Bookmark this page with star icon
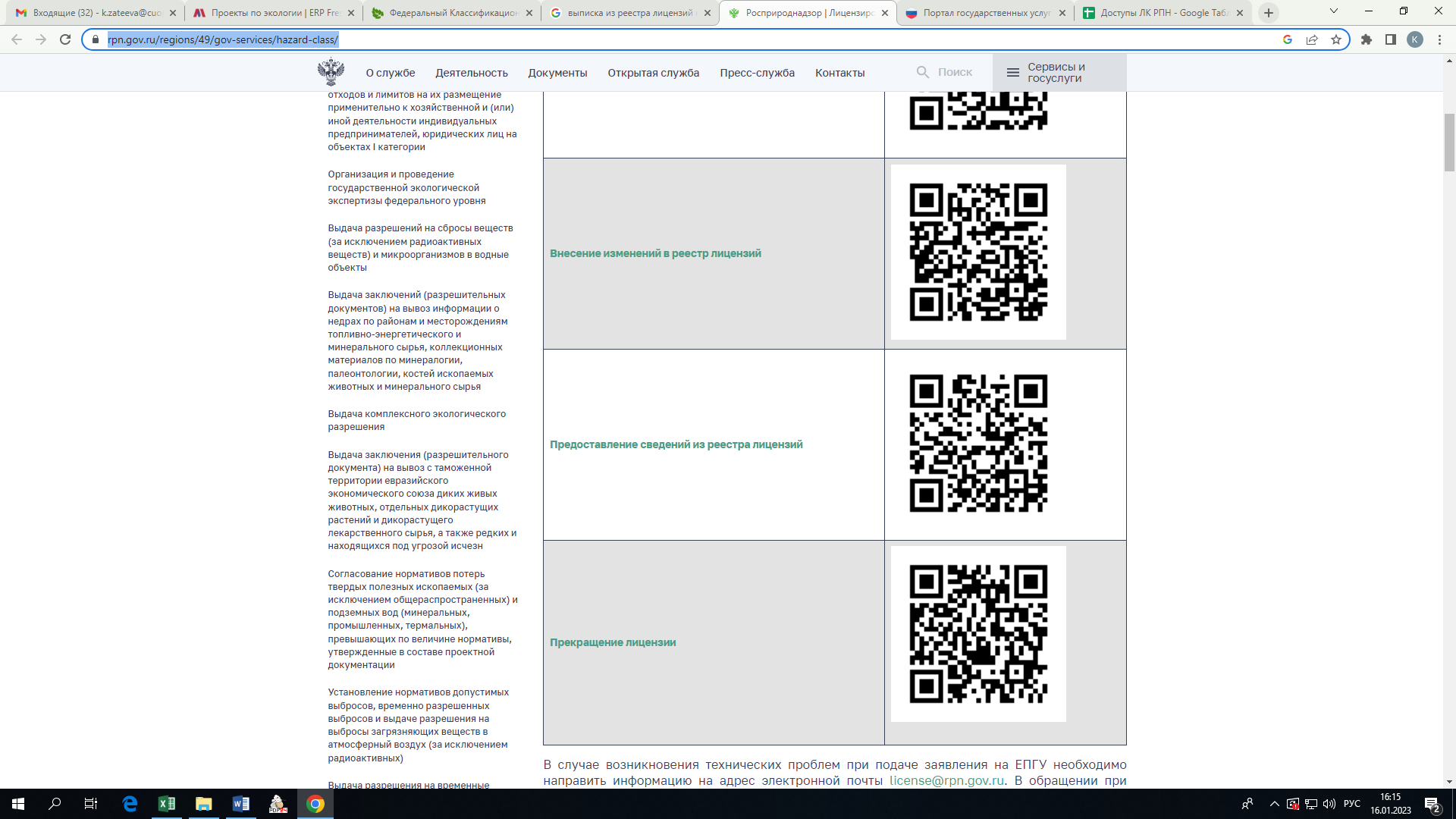This screenshot has width=1456, height=819. click(1336, 39)
